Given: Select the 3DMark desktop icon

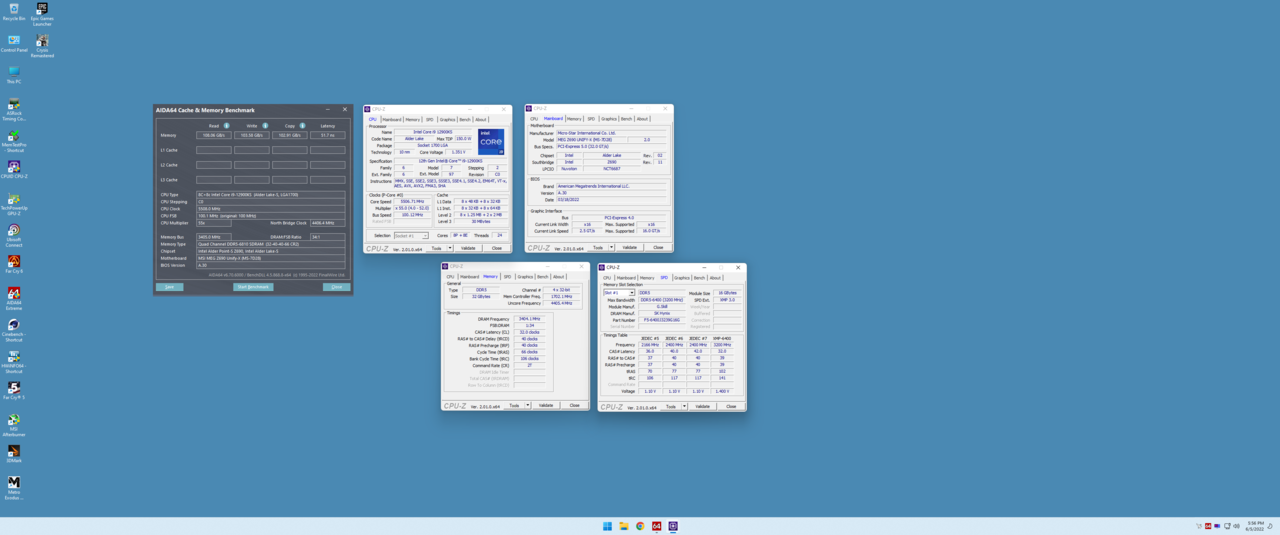Looking at the screenshot, I should tap(14, 452).
